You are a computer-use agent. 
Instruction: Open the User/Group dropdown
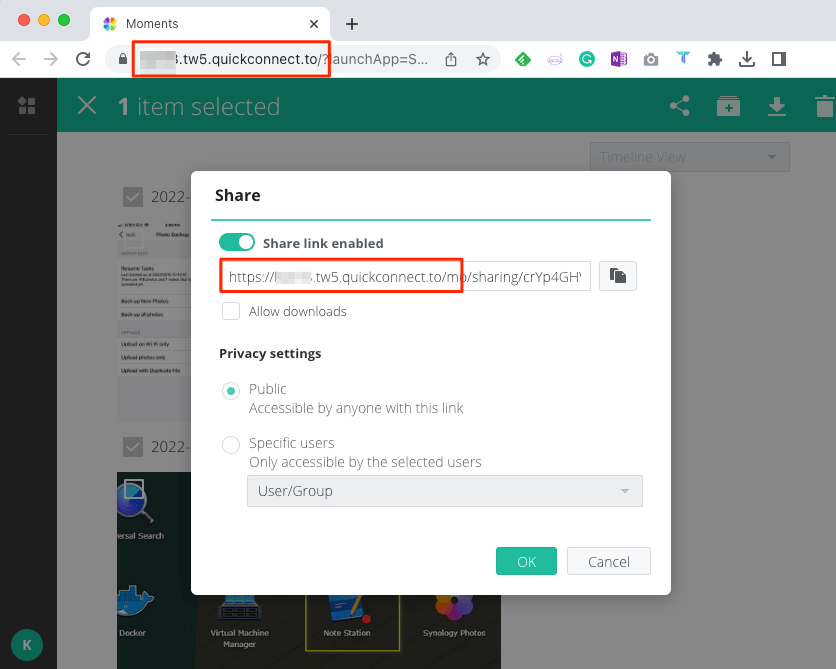(x=444, y=491)
